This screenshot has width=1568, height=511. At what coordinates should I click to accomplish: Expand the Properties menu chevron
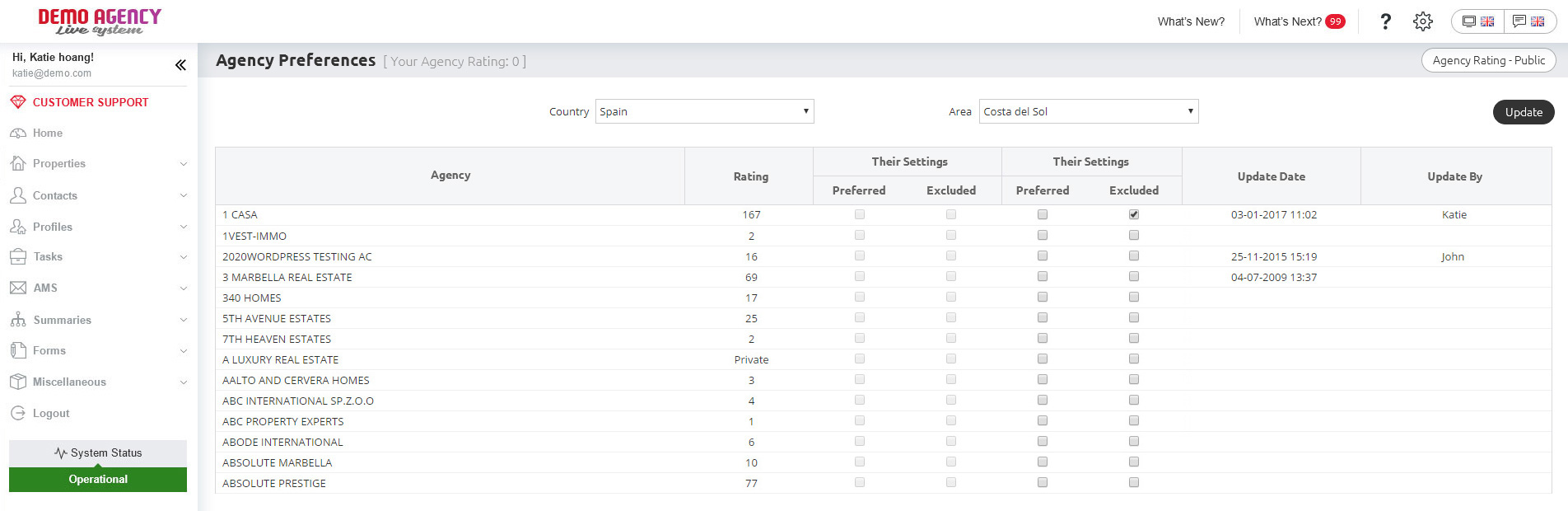(x=184, y=164)
